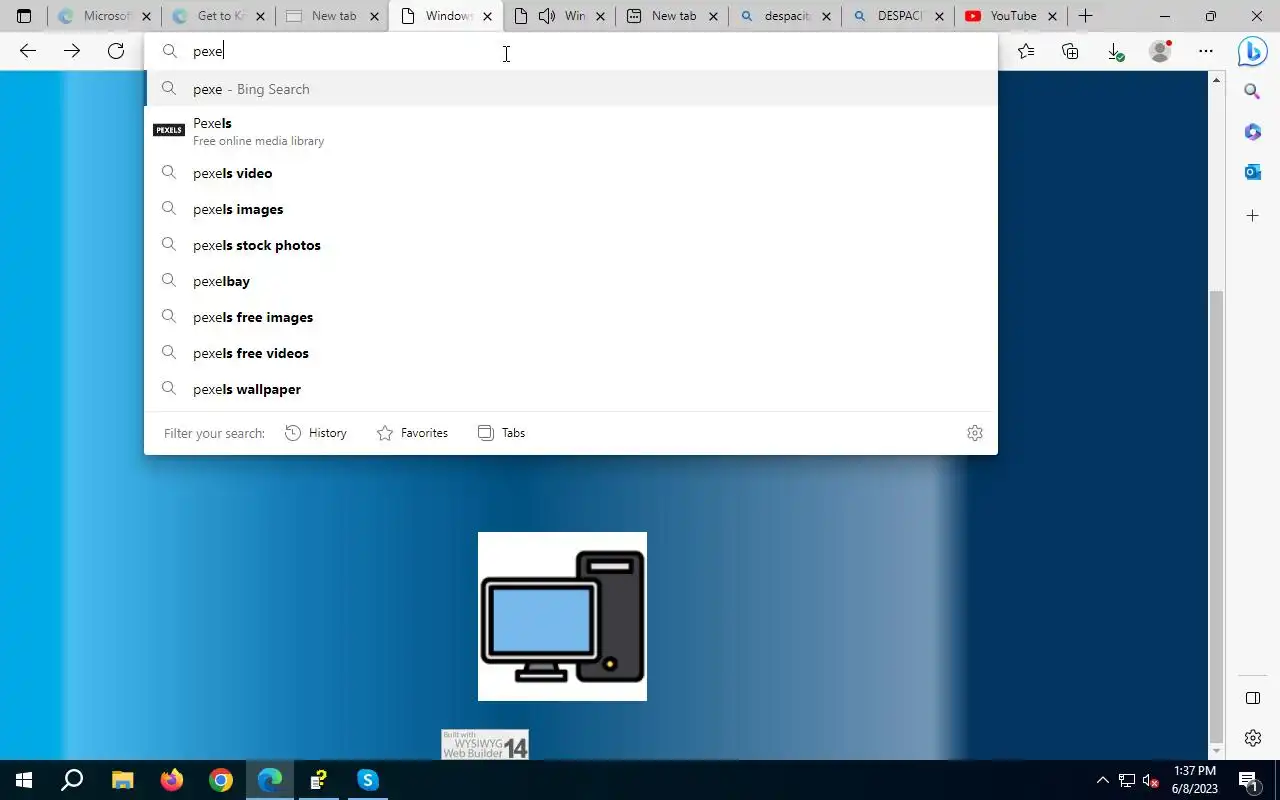
Task: Switch to the second New tab
Action: [672, 16]
